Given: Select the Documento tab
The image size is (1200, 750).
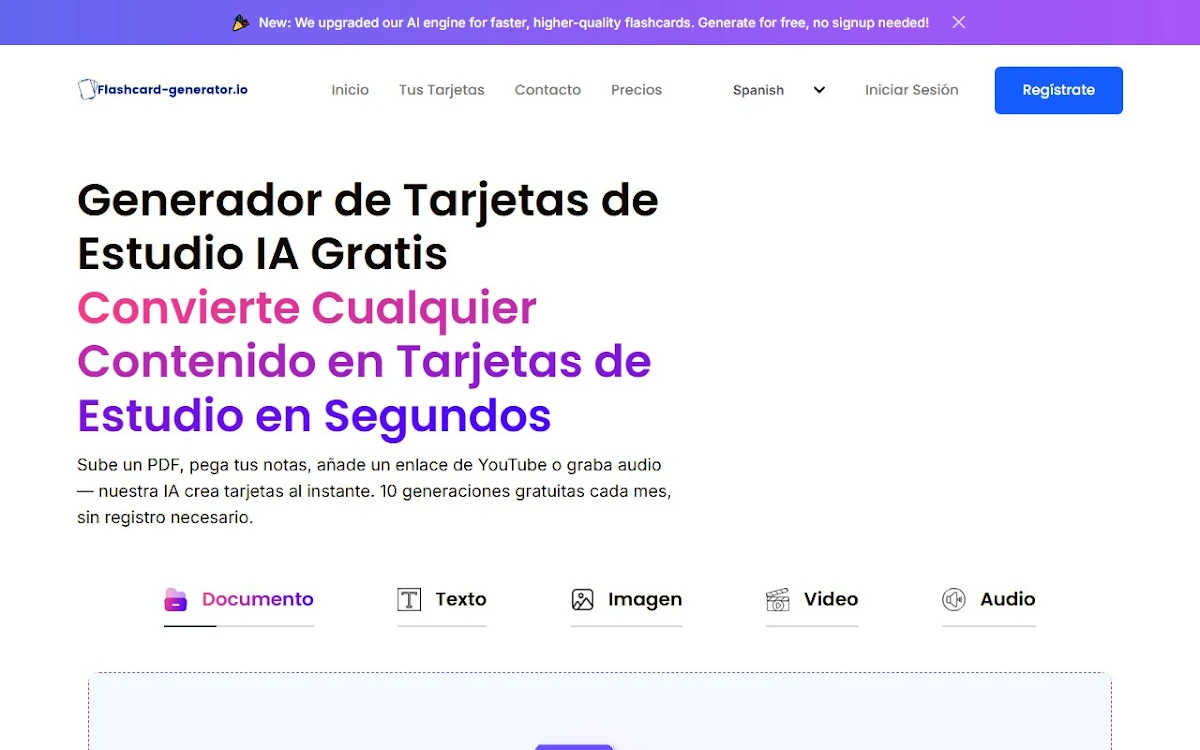Looking at the screenshot, I should pos(239,600).
